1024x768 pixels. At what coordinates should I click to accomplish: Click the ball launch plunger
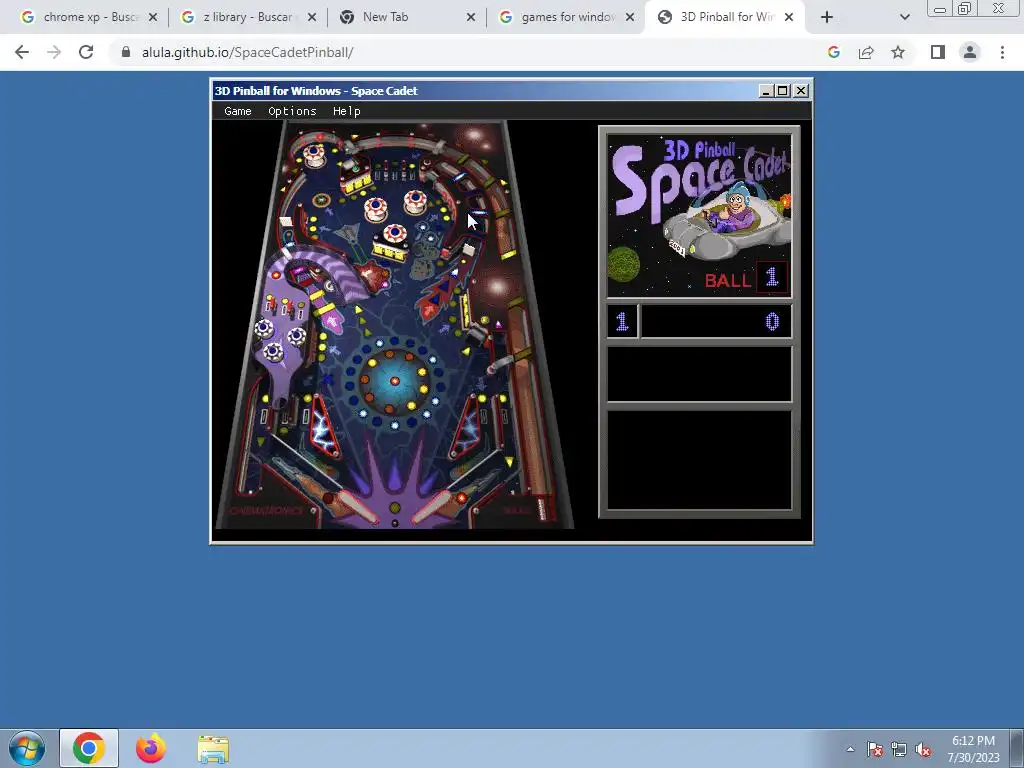(x=541, y=509)
